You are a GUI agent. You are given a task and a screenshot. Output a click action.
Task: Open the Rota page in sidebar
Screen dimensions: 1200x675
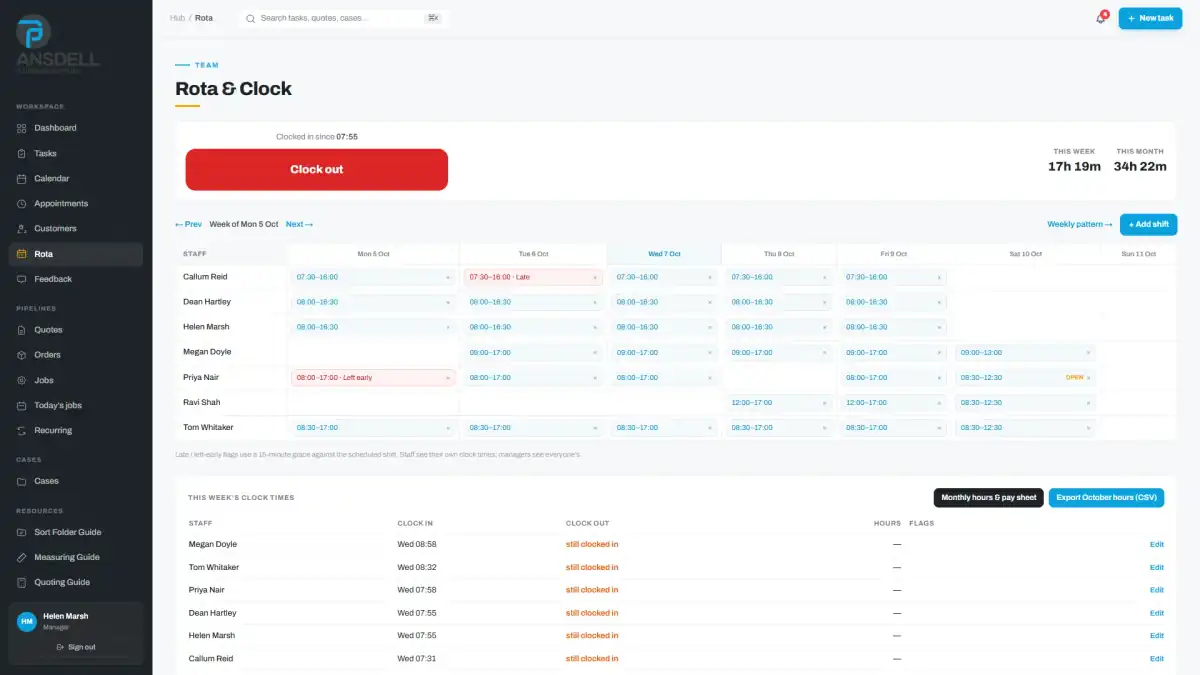click(76, 254)
